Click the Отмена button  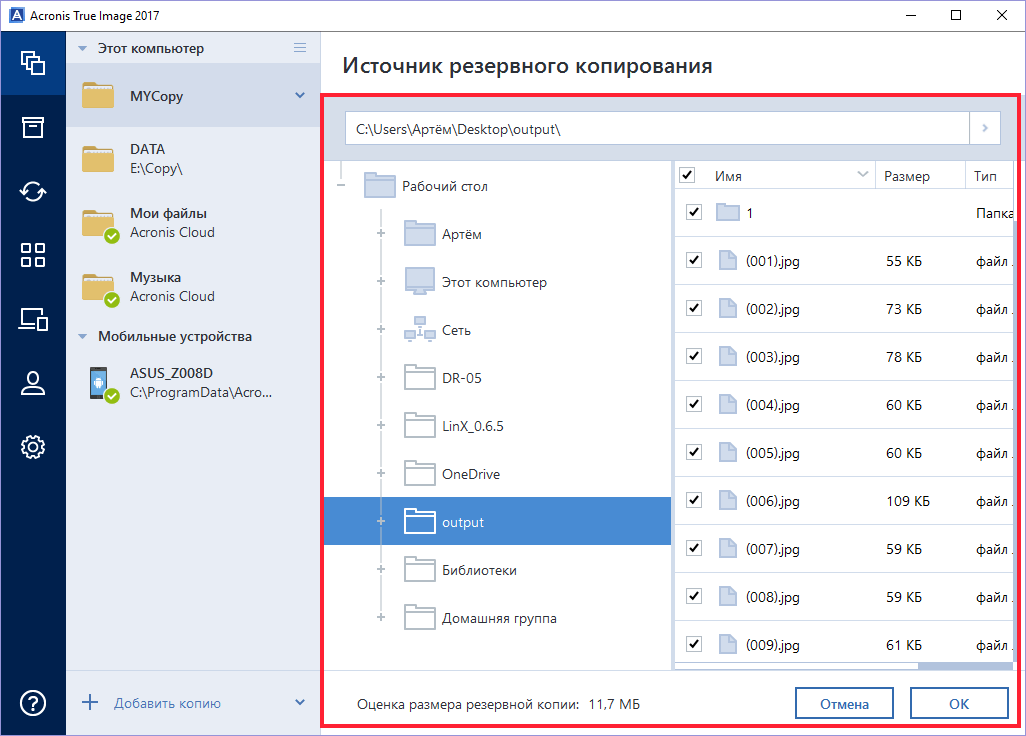point(844,703)
